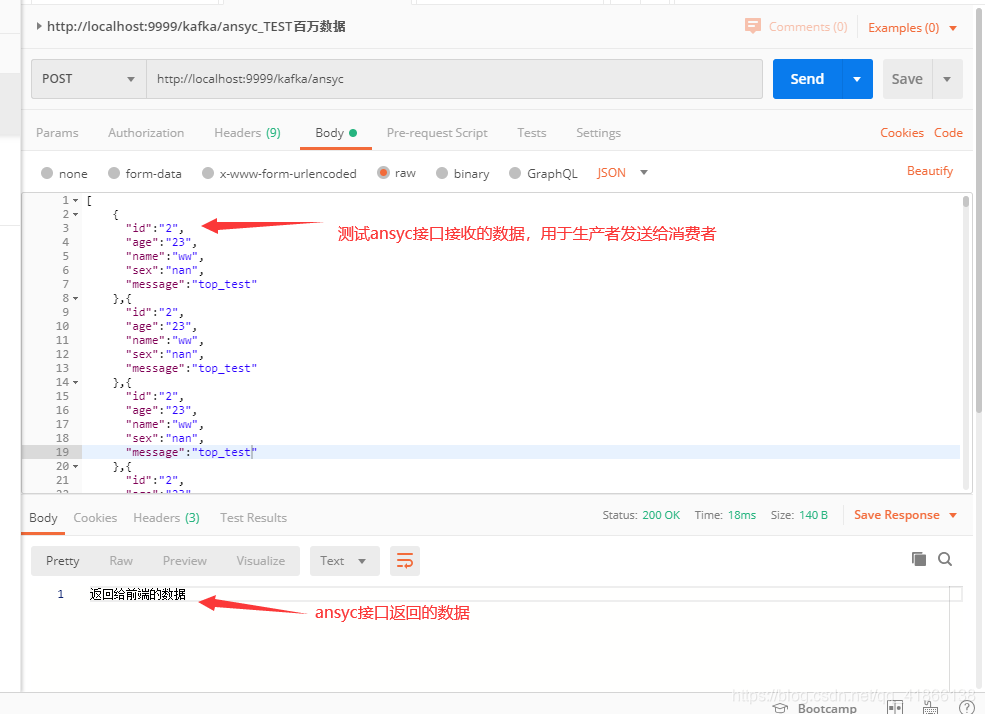
Task: Click line 7 "message":"top_test" in editor
Action: (192, 284)
